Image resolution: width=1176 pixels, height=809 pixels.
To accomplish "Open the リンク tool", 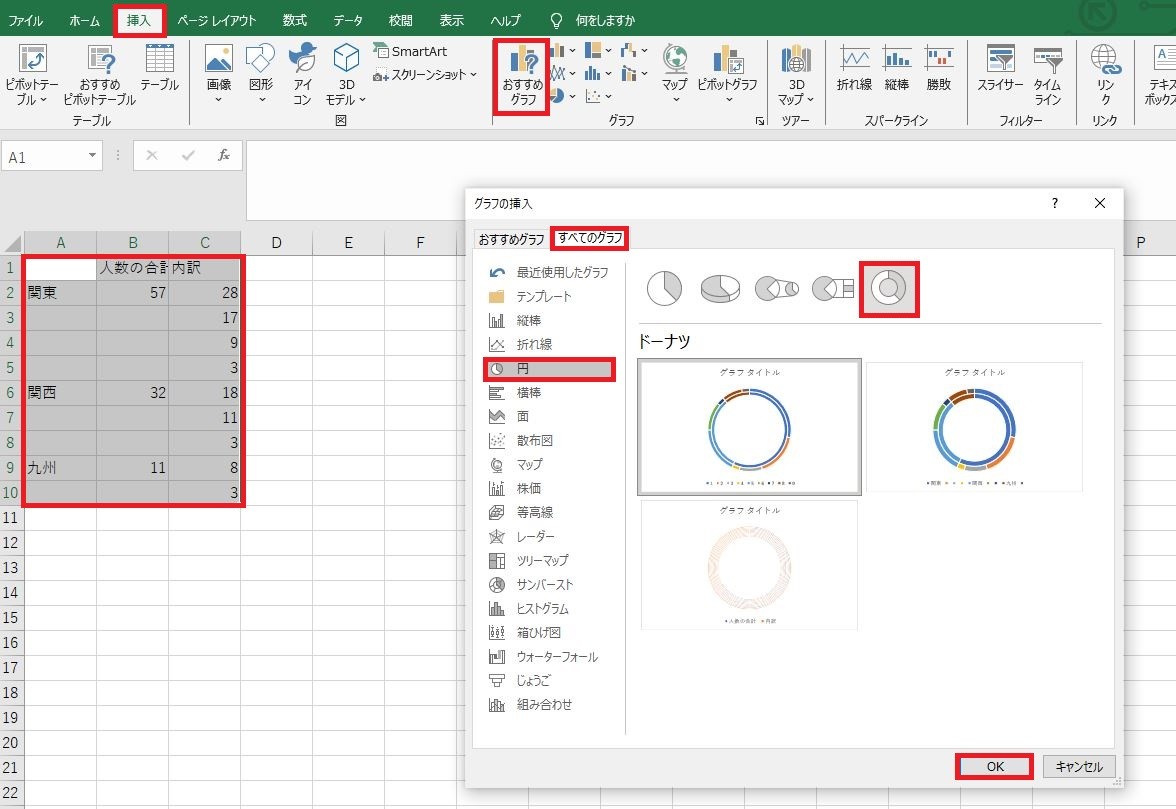I will coord(1106,74).
